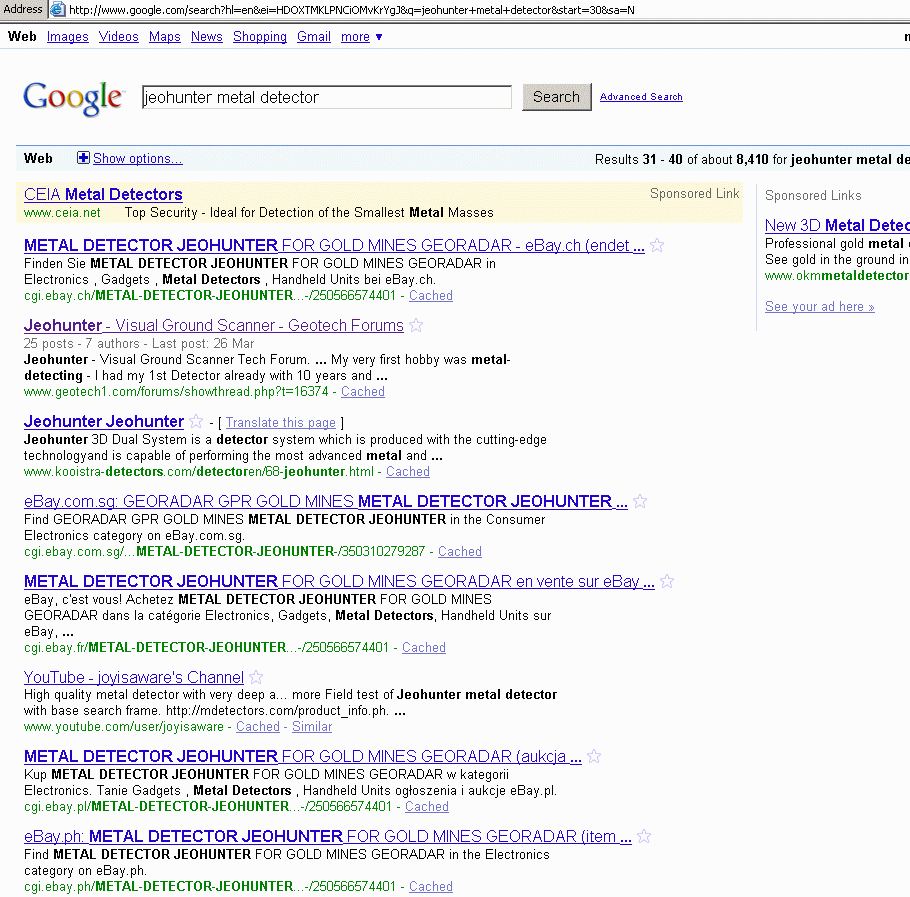
Task: Open the Jeohunter Jeohunter result title
Action: tap(104, 421)
